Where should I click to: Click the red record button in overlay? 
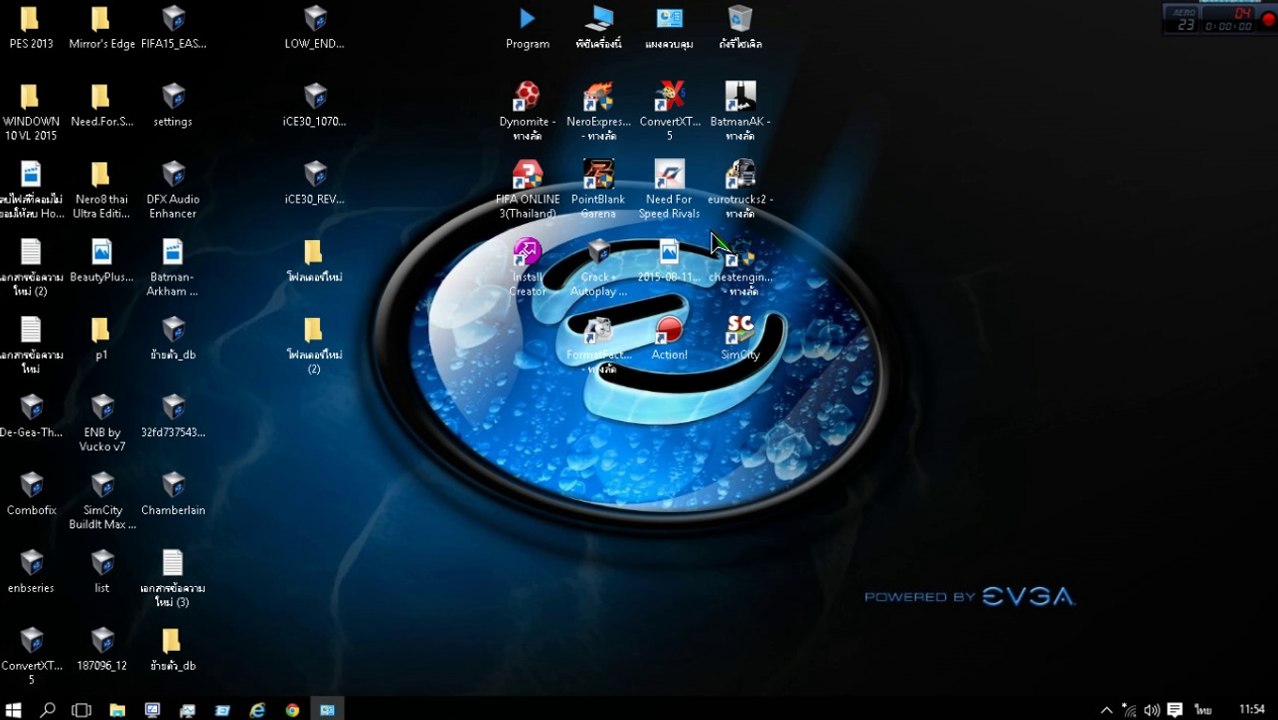coord(1268,19)
